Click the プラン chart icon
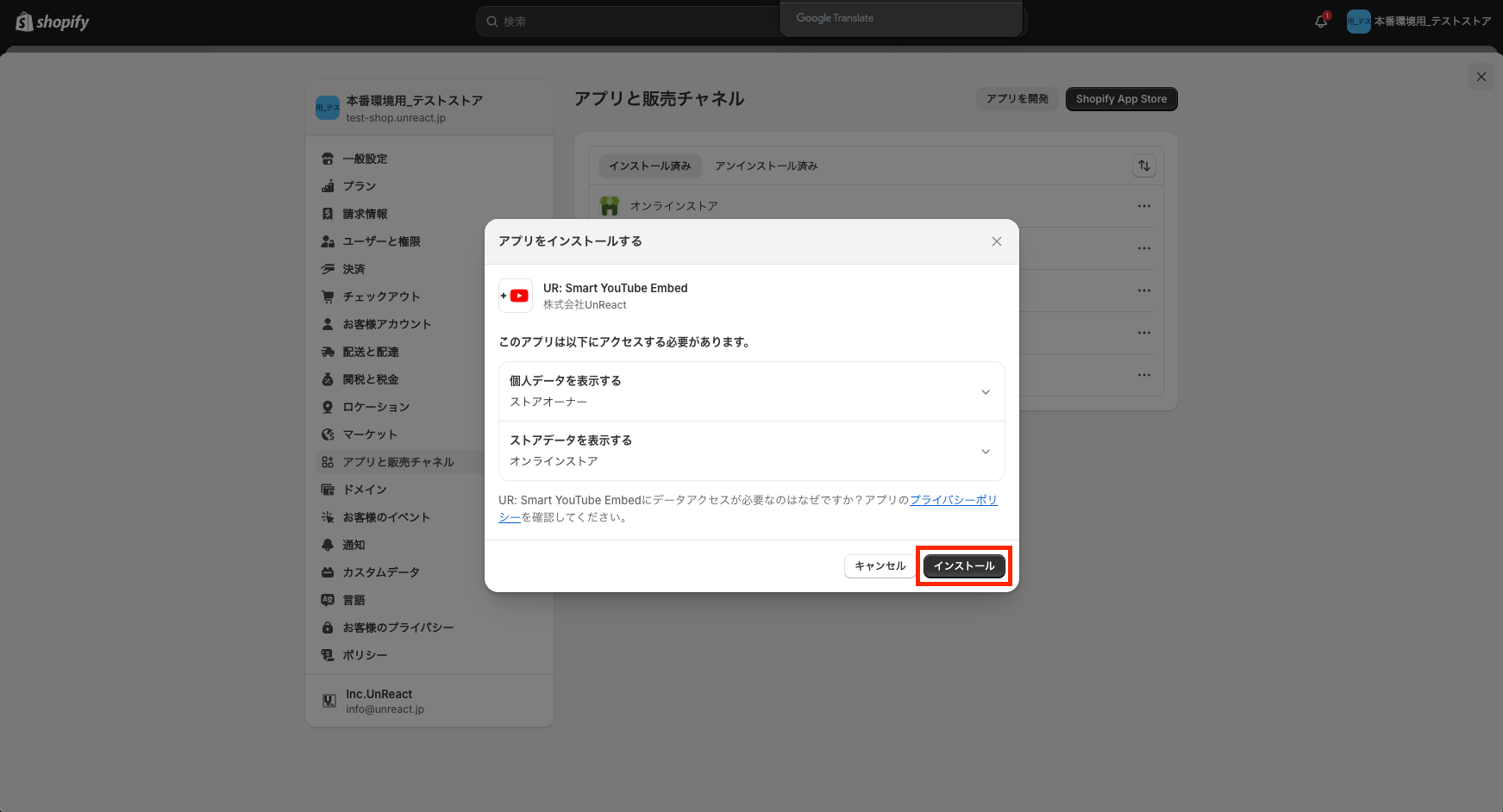1503x812 pixels. pos(328,186)
